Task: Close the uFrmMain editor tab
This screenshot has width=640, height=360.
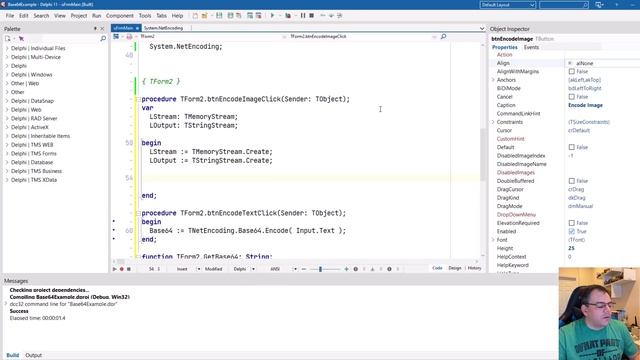Action: (x=138, y=28)
